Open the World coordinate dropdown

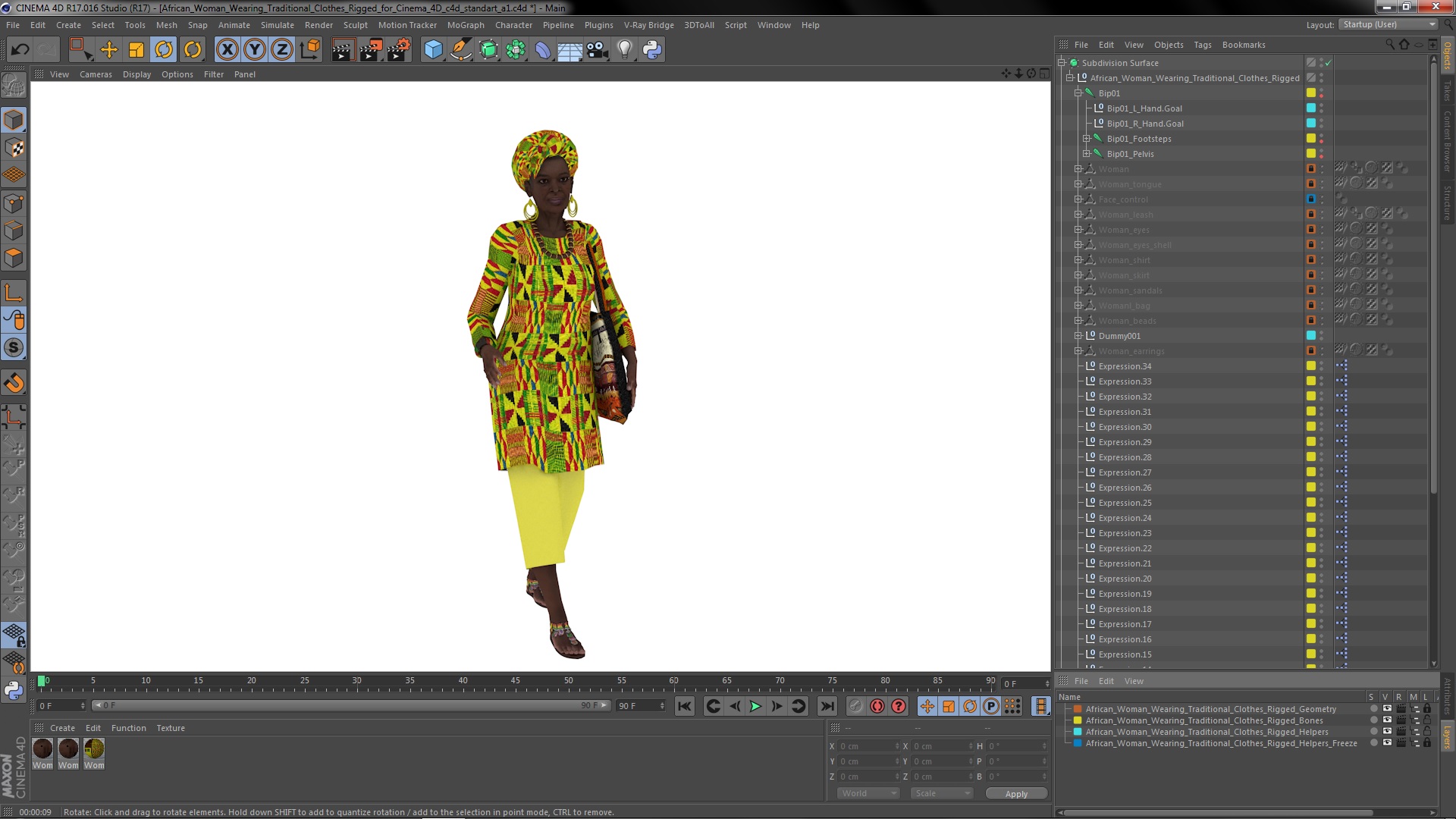[x=868, y=793]
